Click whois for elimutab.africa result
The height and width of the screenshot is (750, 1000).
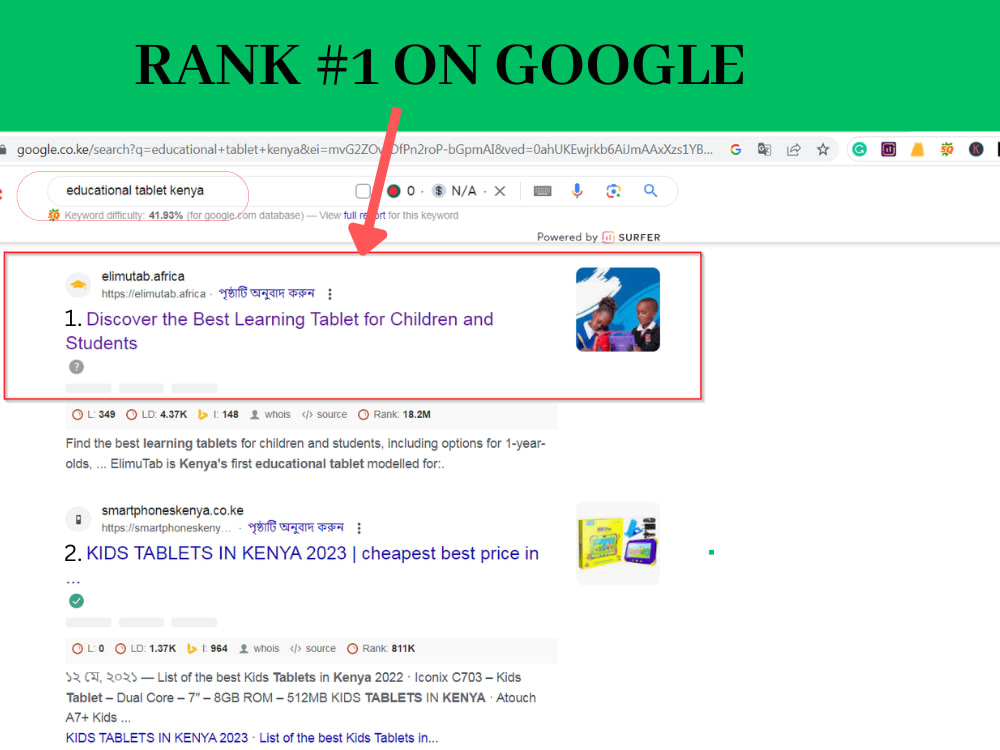(x=270, y=415)
